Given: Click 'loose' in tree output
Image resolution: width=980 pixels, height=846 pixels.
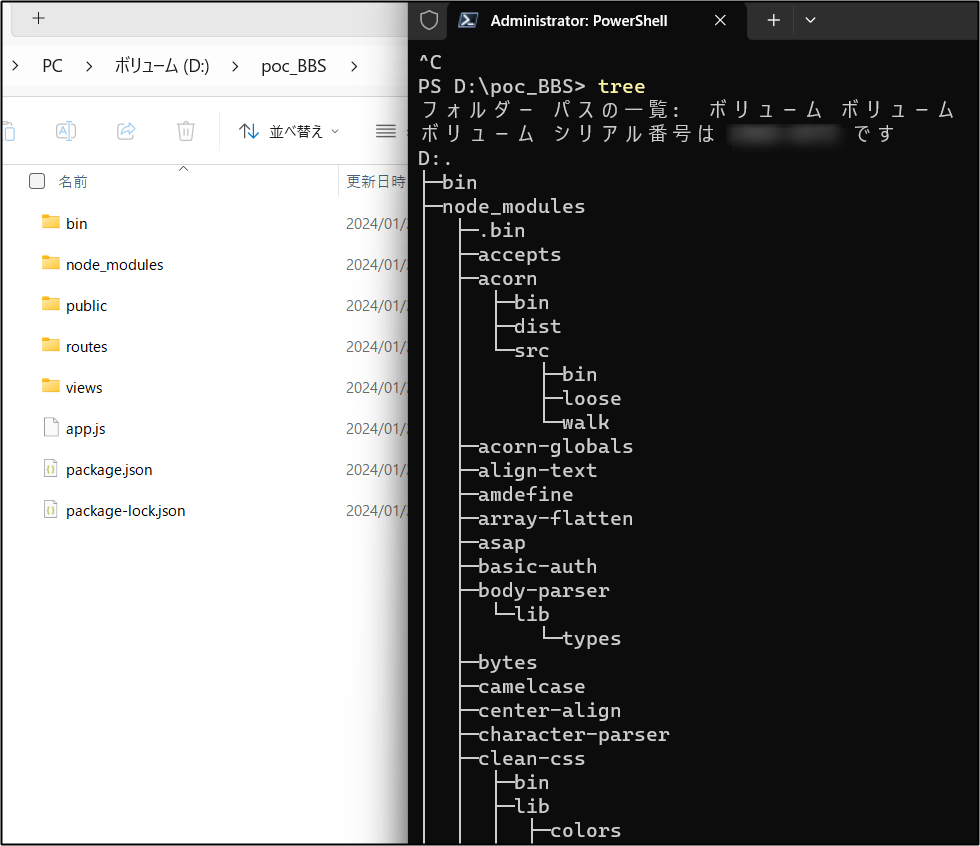Looking at the screenshot, I should coord(591,398).
